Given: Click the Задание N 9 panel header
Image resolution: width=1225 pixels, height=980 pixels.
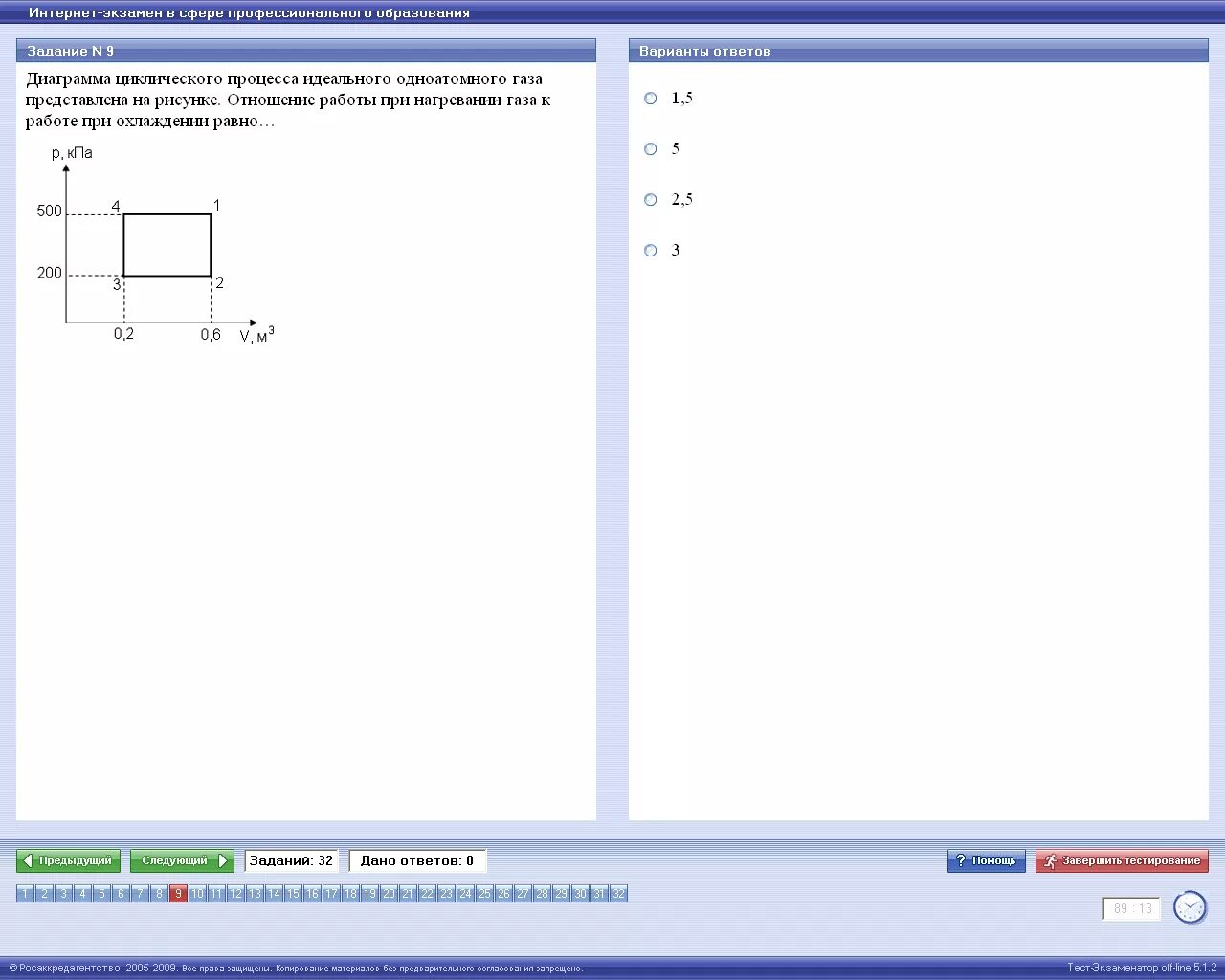Looking at the screenshot, I should [x=306, y=51].
